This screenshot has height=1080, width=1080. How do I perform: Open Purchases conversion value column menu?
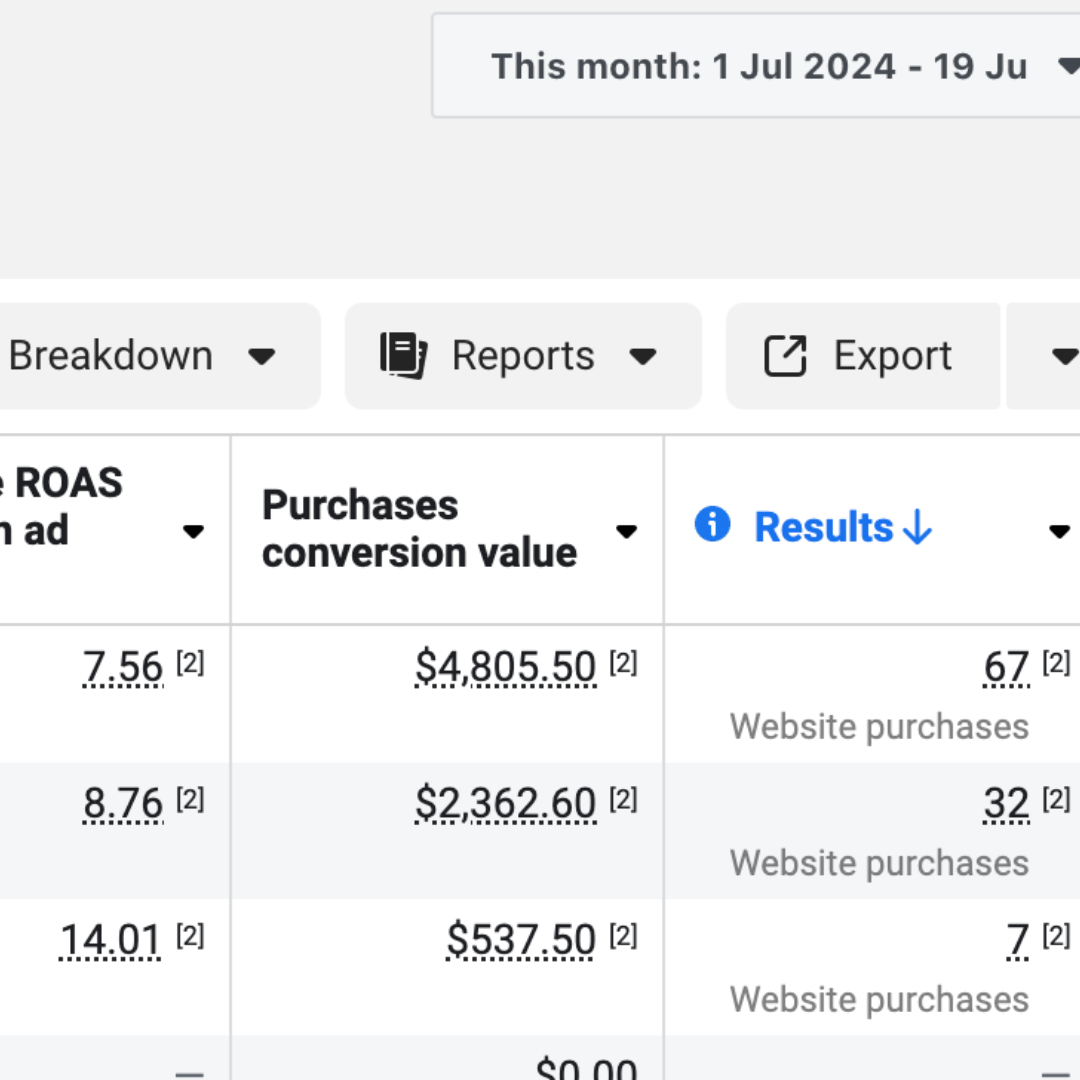point(627,531)
